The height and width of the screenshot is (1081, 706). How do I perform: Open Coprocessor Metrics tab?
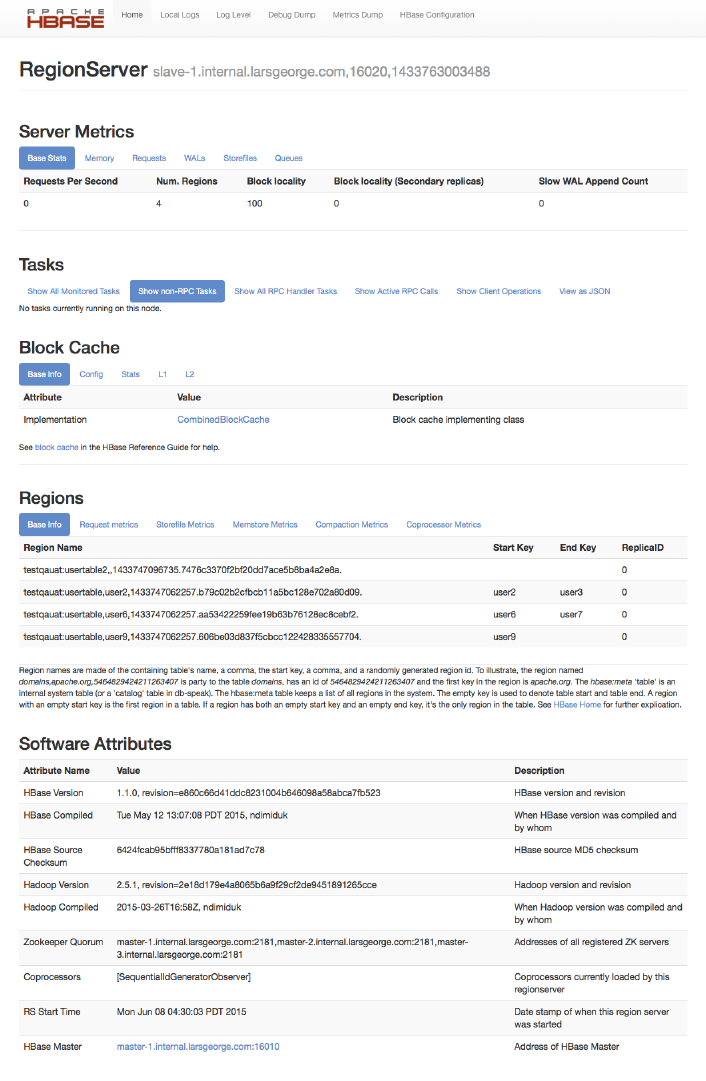(443, 524)
